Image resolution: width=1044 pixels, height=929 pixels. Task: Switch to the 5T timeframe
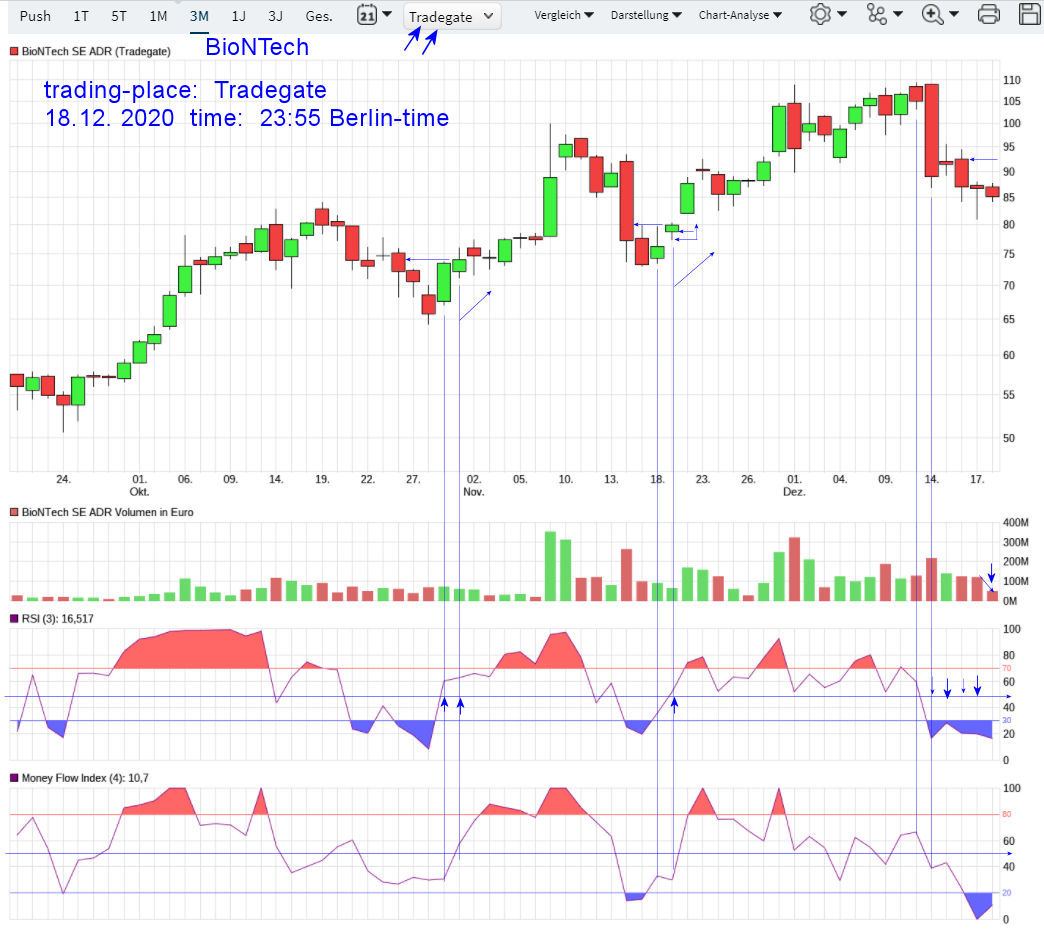point(119,16)
